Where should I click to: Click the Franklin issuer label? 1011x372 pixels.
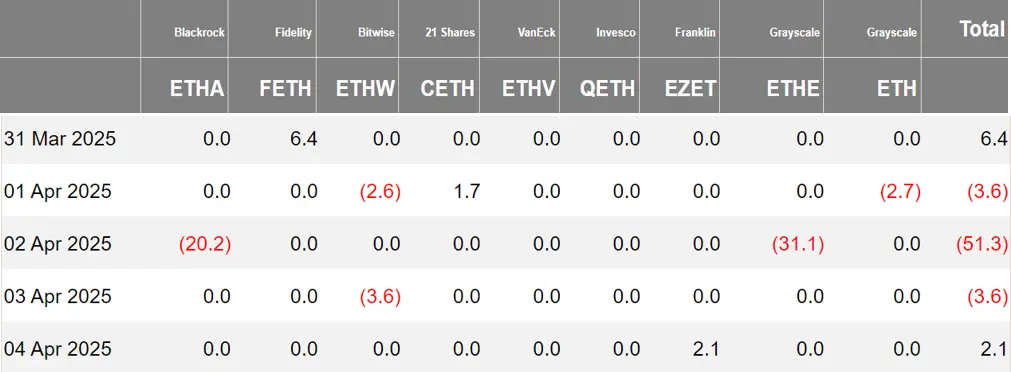[696, 32]
